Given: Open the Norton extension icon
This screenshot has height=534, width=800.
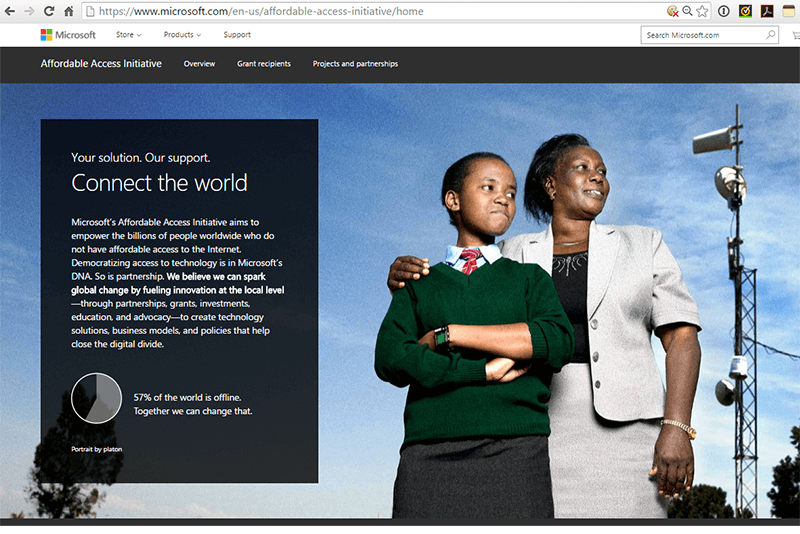Looking at the screenshot, I should pos(745,11).
